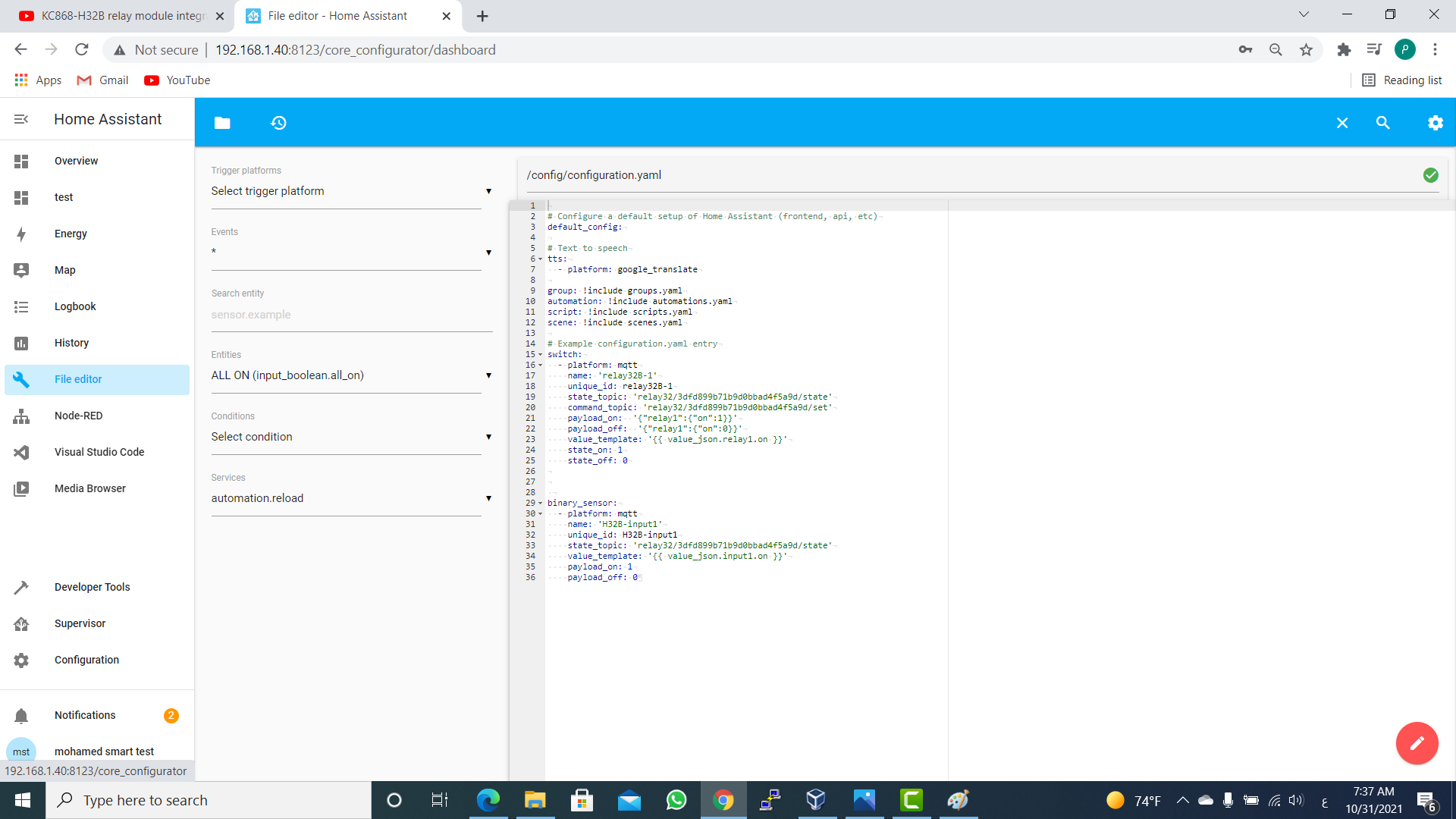
Task: Click the YouTube bookmark link
Action: click(x=177, y=80)
